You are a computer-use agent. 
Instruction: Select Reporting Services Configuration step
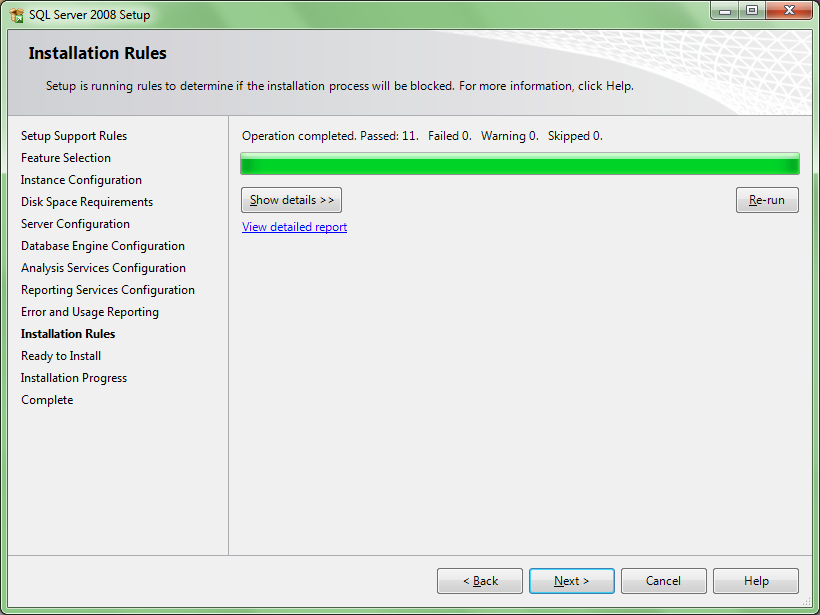coord(107,289)
